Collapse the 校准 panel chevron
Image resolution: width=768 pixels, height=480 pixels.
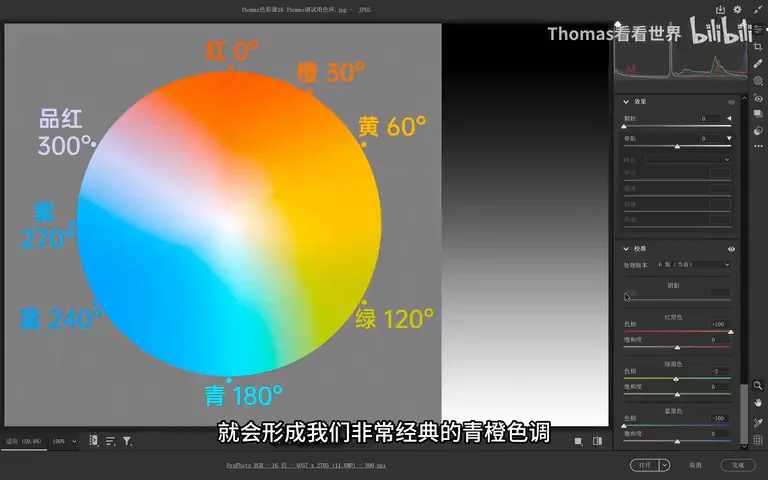tap(625, 249)
